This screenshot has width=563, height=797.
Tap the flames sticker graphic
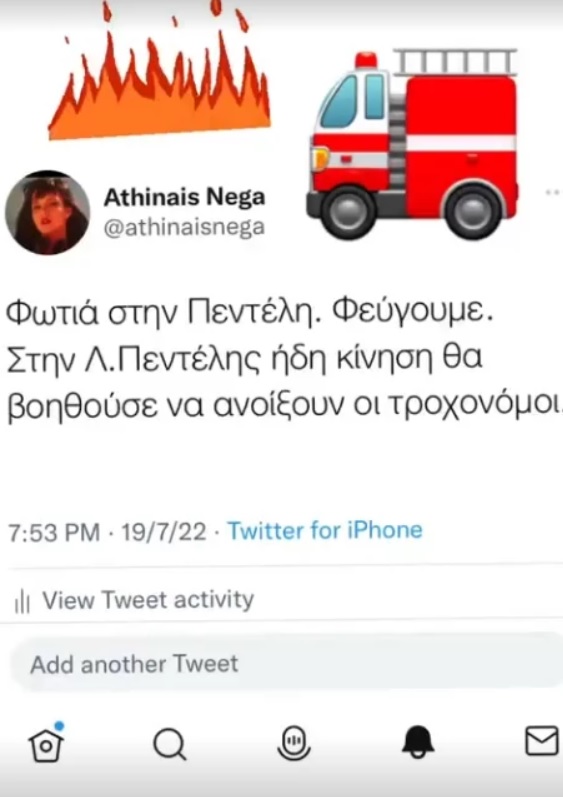[x=160, y=70]
